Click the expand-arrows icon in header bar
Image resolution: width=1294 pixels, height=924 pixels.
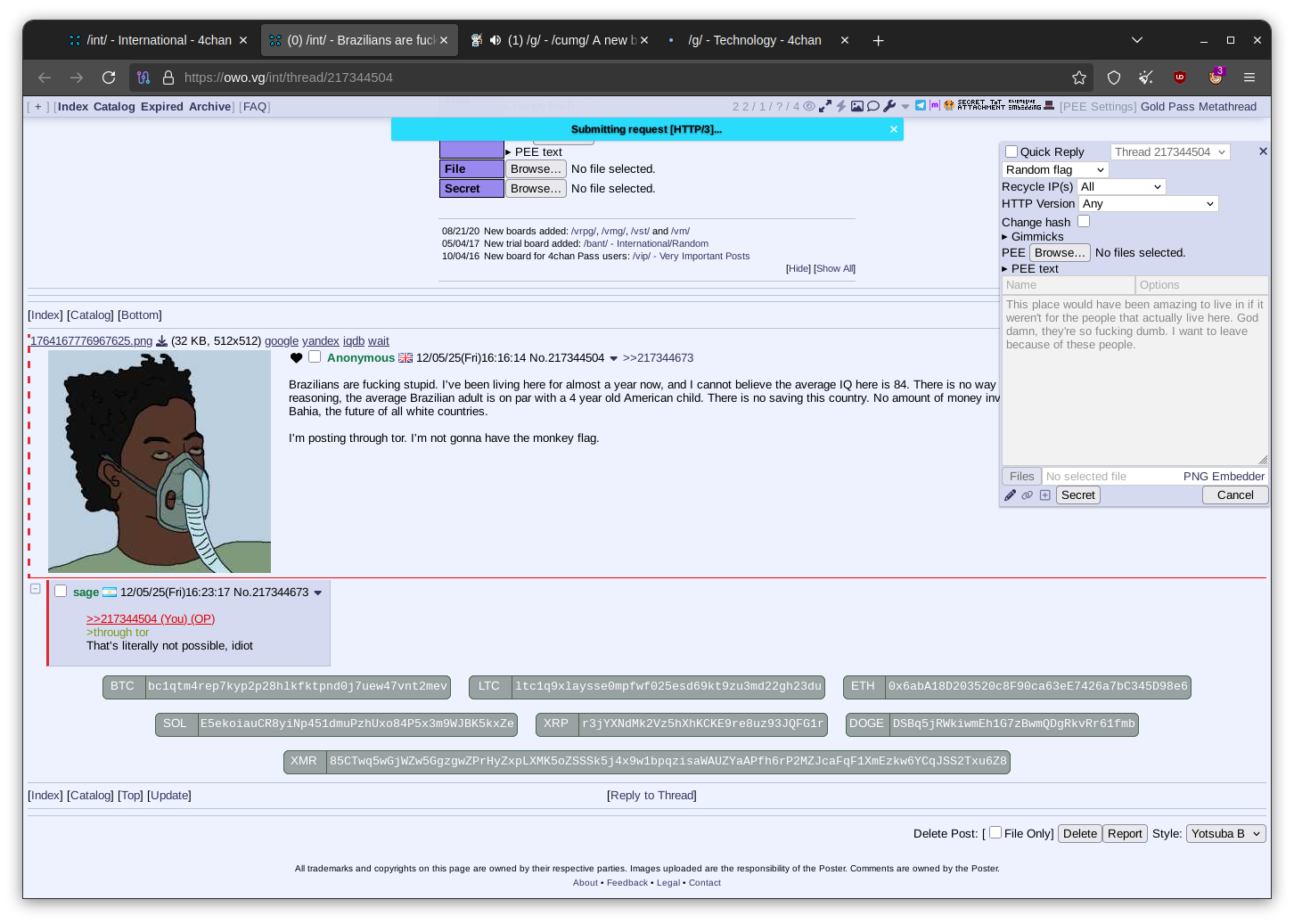(825, 106)
